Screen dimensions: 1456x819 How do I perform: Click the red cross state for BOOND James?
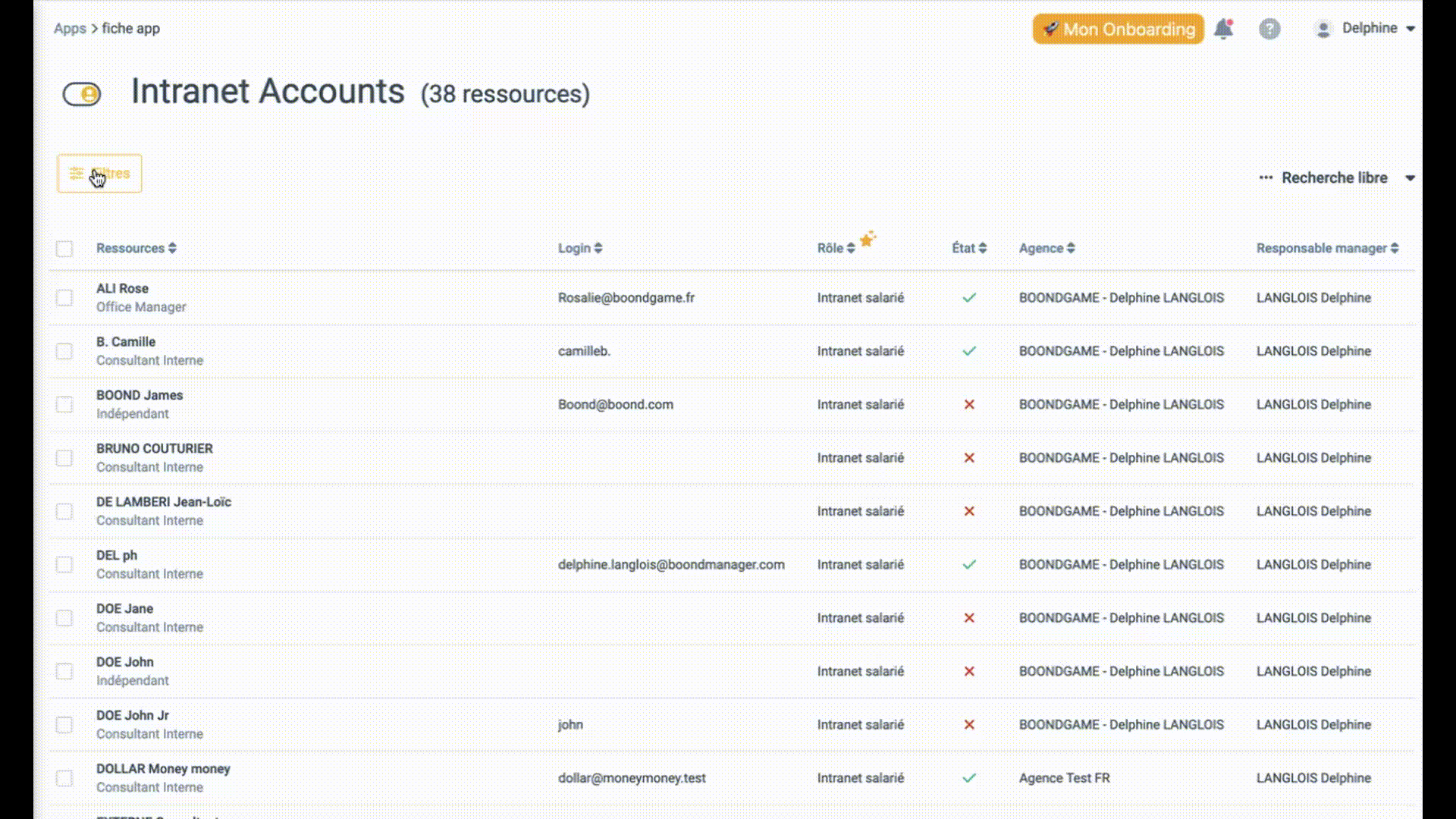point(969,405)
